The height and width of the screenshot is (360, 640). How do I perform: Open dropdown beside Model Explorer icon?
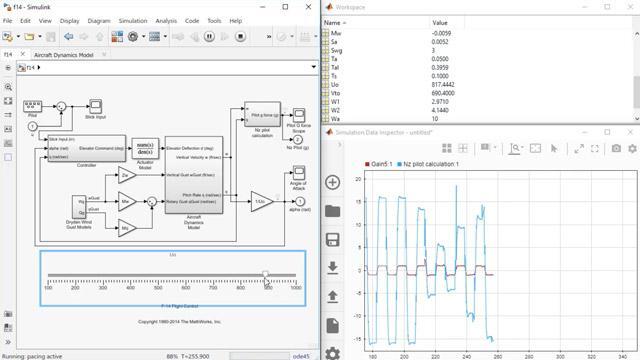(x=165, y=37)
